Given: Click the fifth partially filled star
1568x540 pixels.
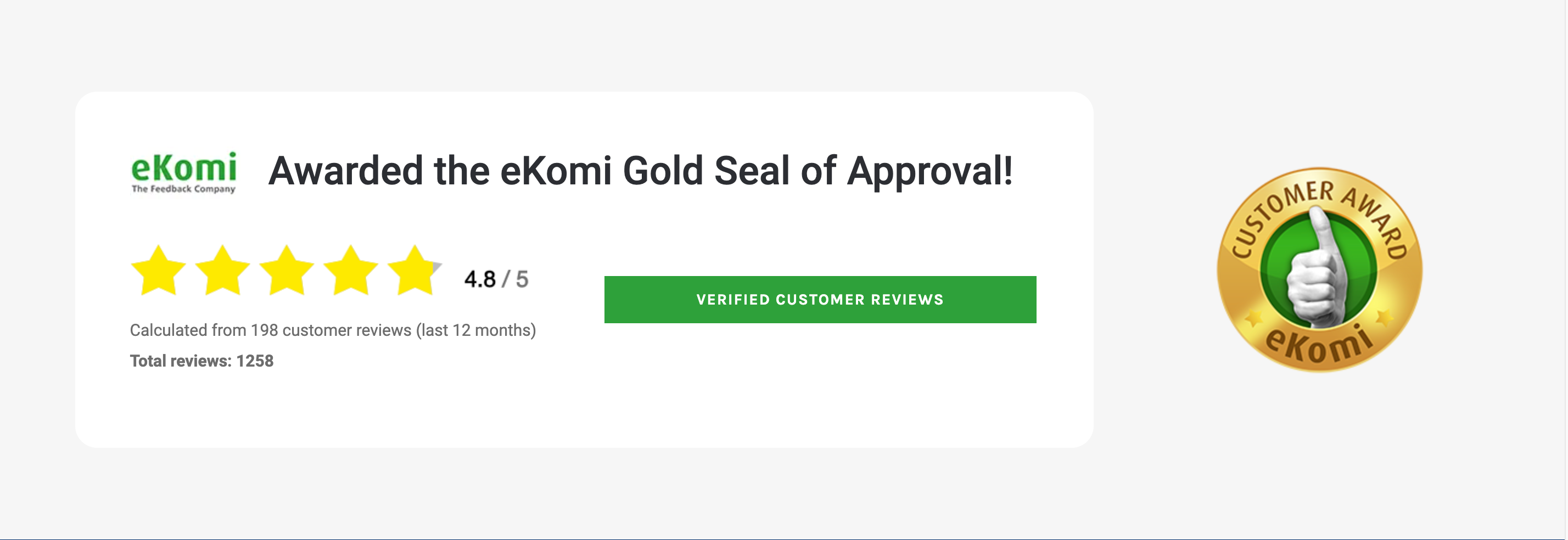Looking at the screenshot, I should coord(415,271).
